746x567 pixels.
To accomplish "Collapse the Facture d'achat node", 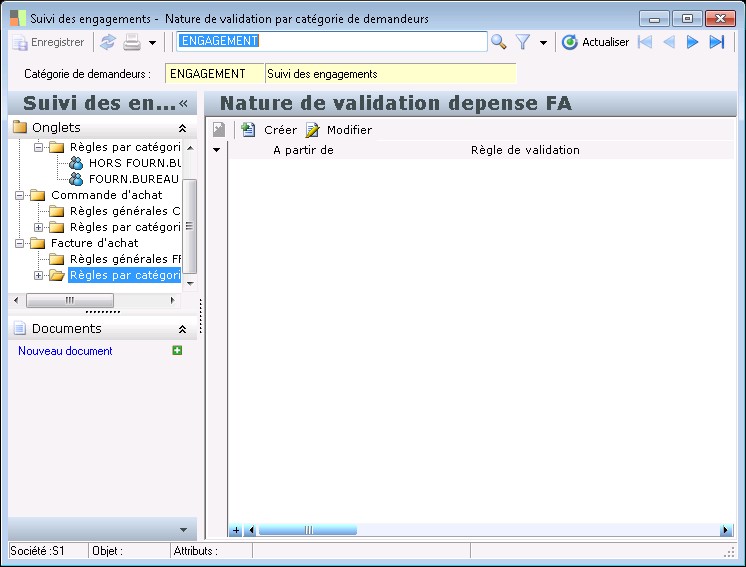I will pos(20,244).
